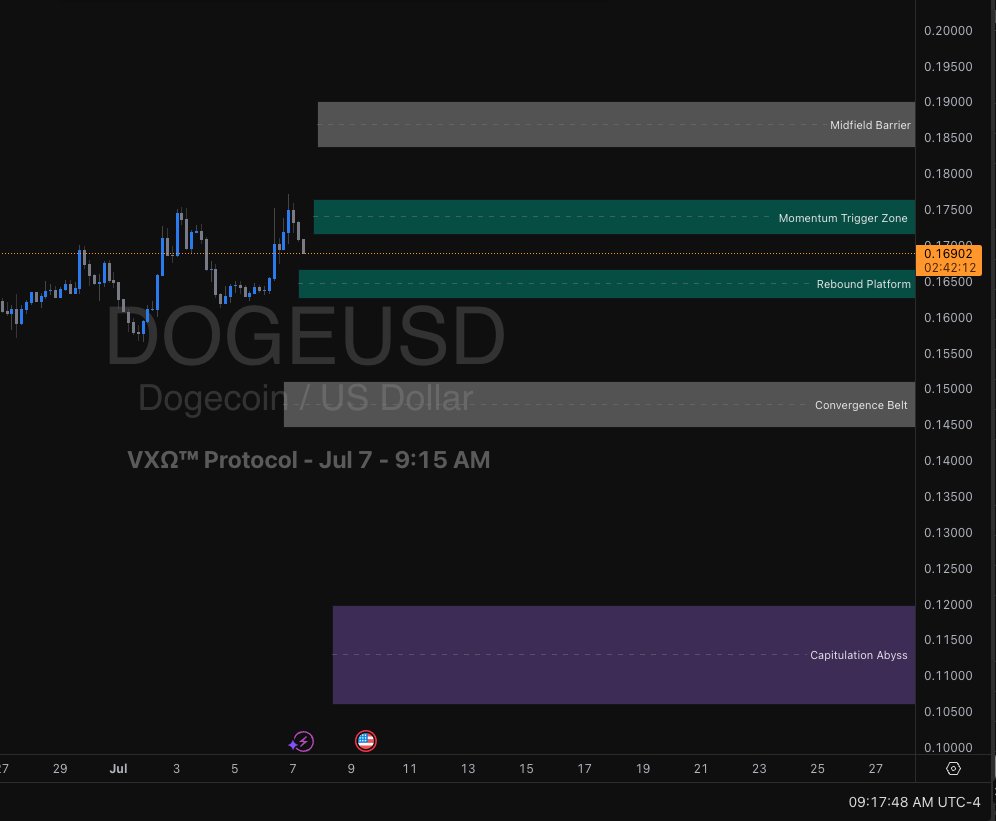
Task: Click the 0.10000 price axis level
Action: coord(948,747)
